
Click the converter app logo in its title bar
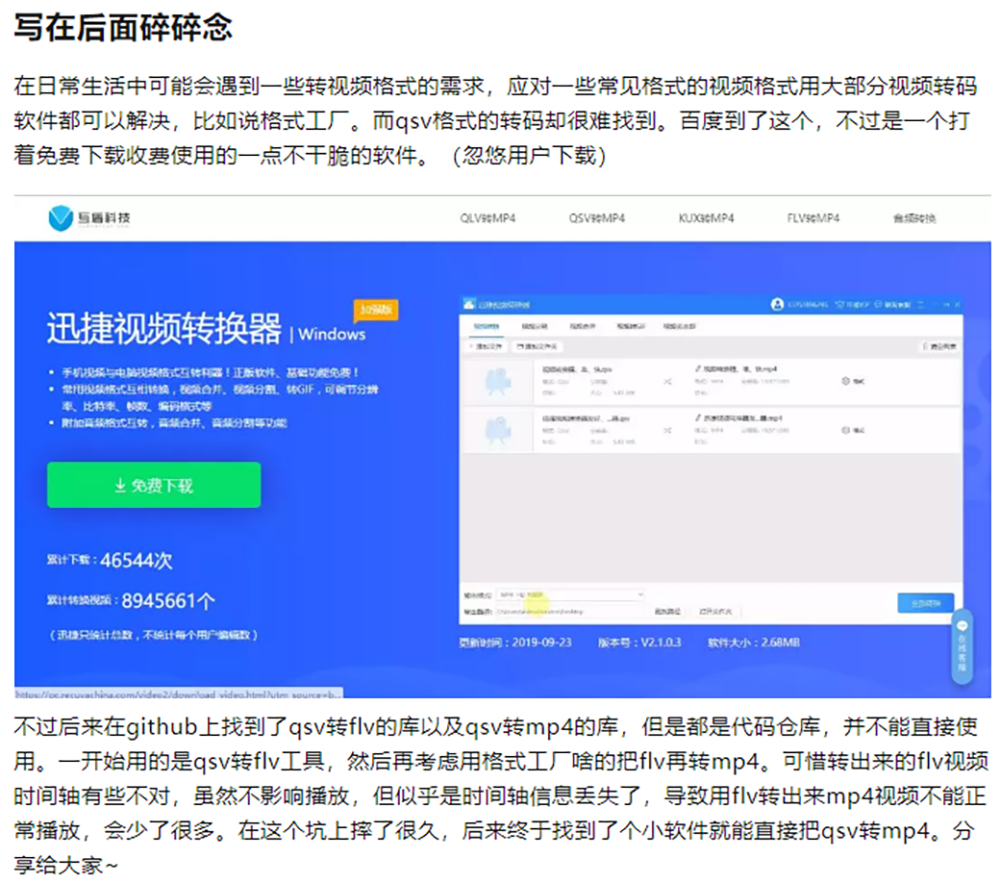tap(469, 304)
